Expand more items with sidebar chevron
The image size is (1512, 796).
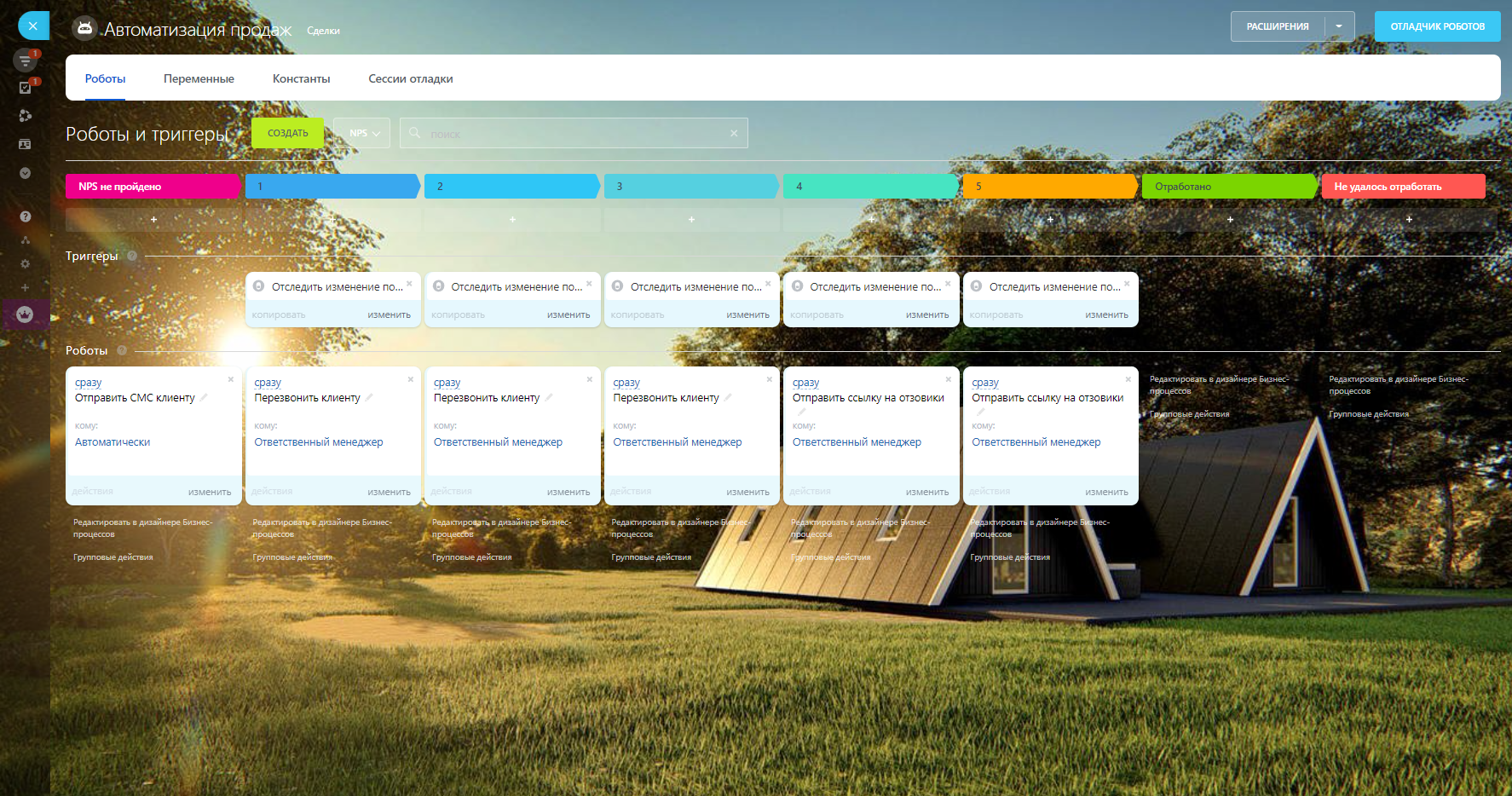[x=25, y=173]
